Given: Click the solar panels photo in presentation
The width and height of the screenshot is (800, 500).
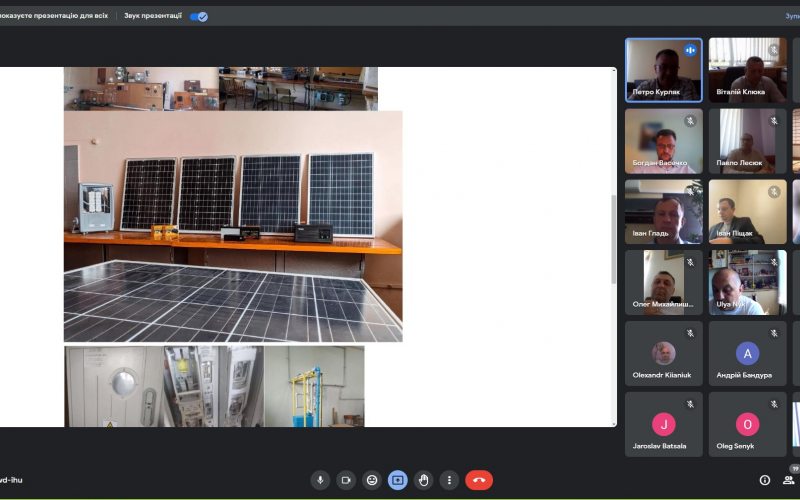Looking at the screenshot, I should click(x=233, y=226).
